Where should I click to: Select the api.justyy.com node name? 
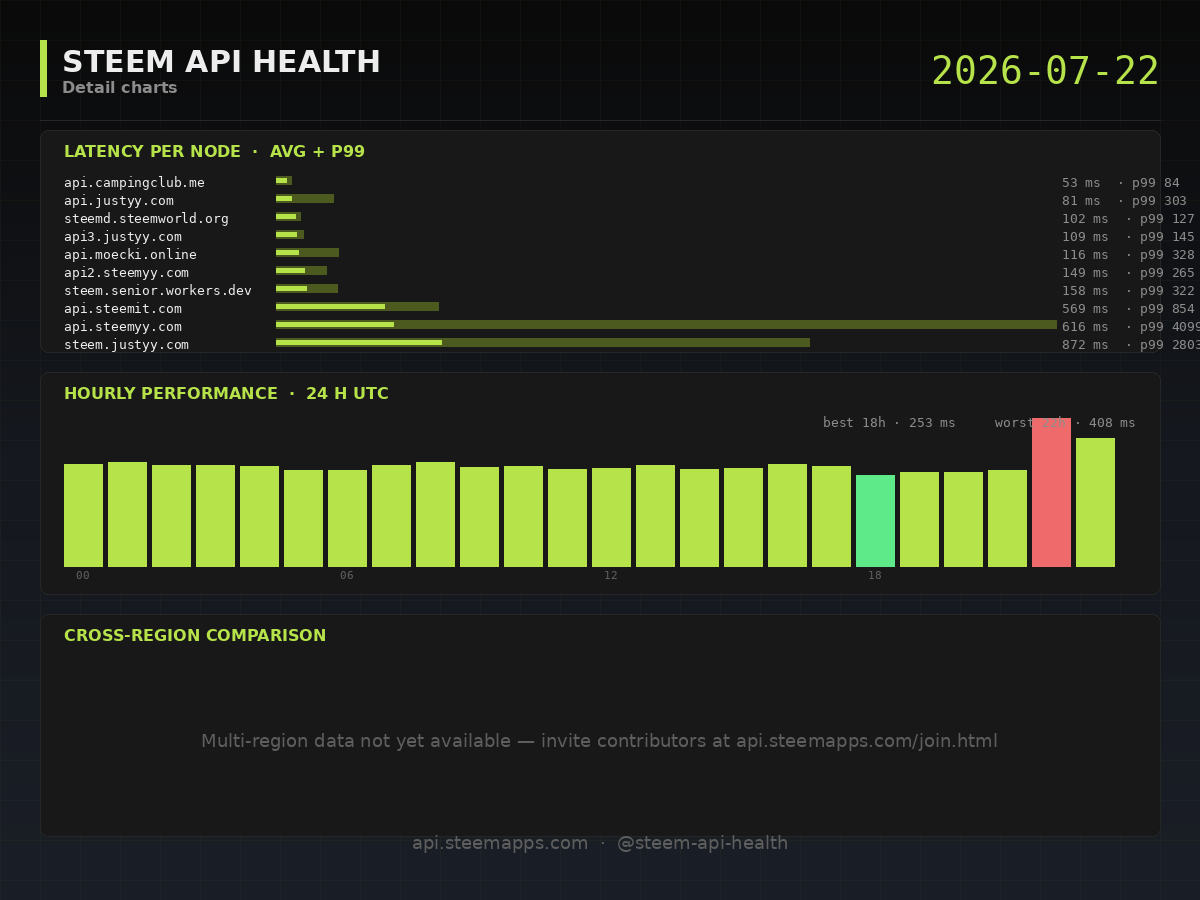[119, 201]
